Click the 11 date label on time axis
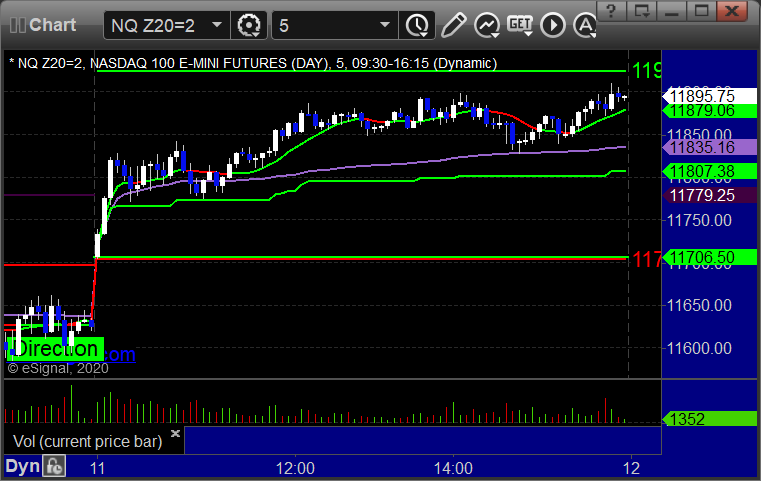 97,468
